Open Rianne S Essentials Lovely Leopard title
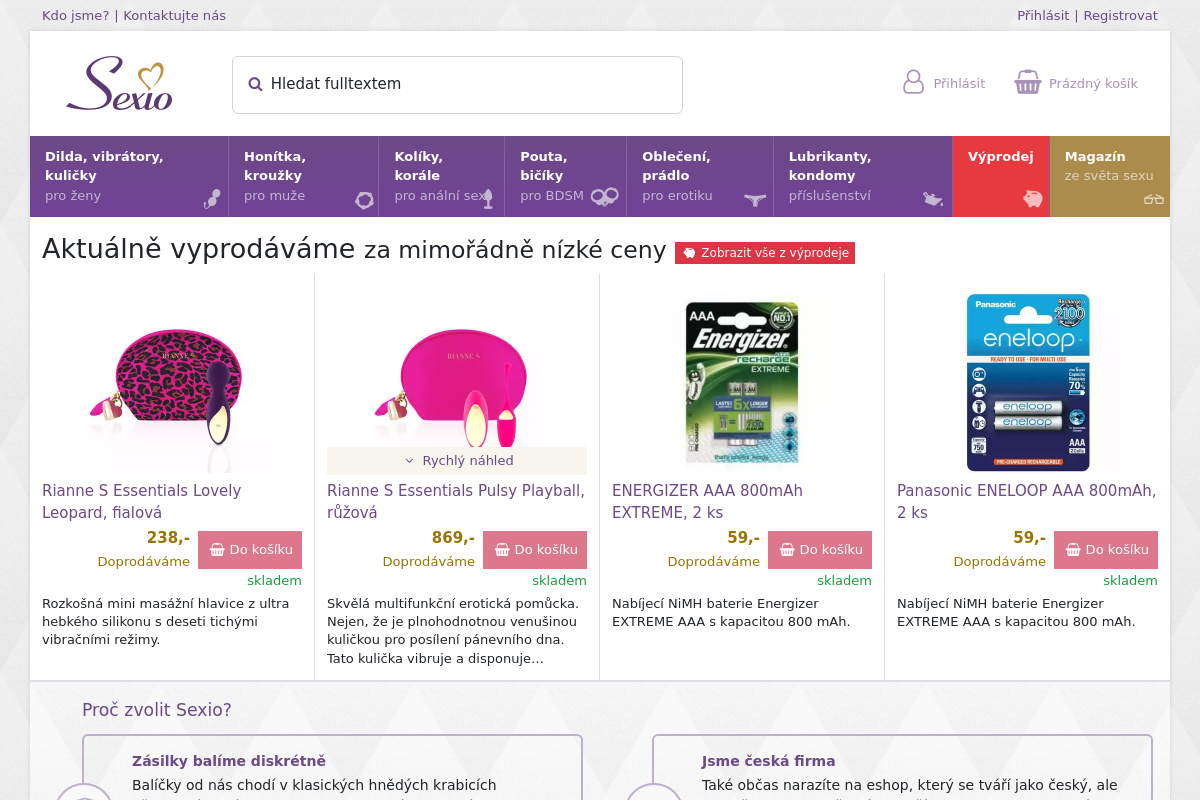This screenshot has height=800, width=1200. (x=142, y=501)
